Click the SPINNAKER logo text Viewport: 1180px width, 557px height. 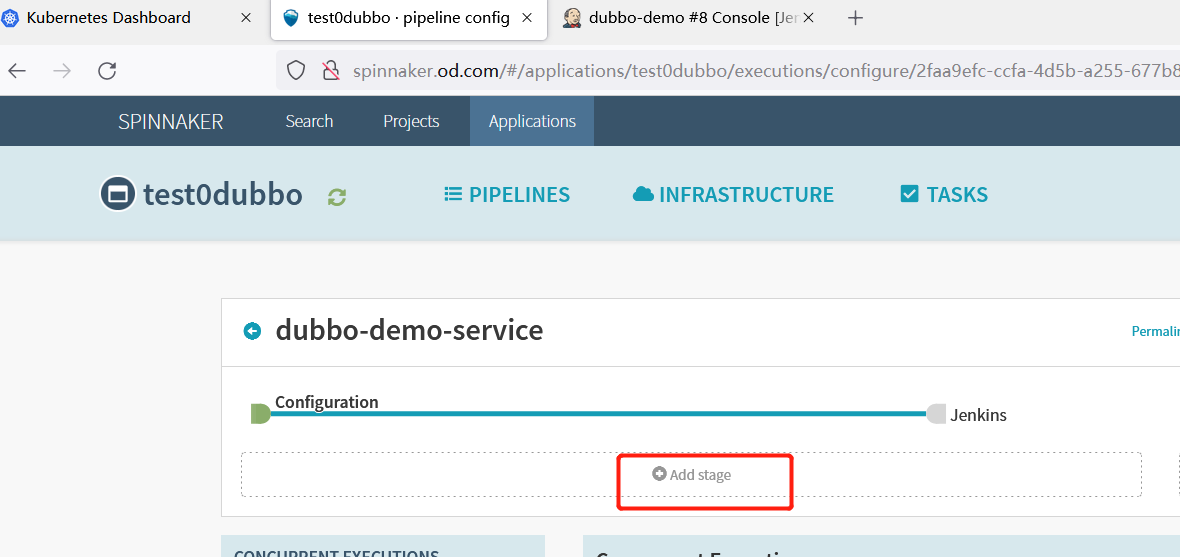point(171,121)
